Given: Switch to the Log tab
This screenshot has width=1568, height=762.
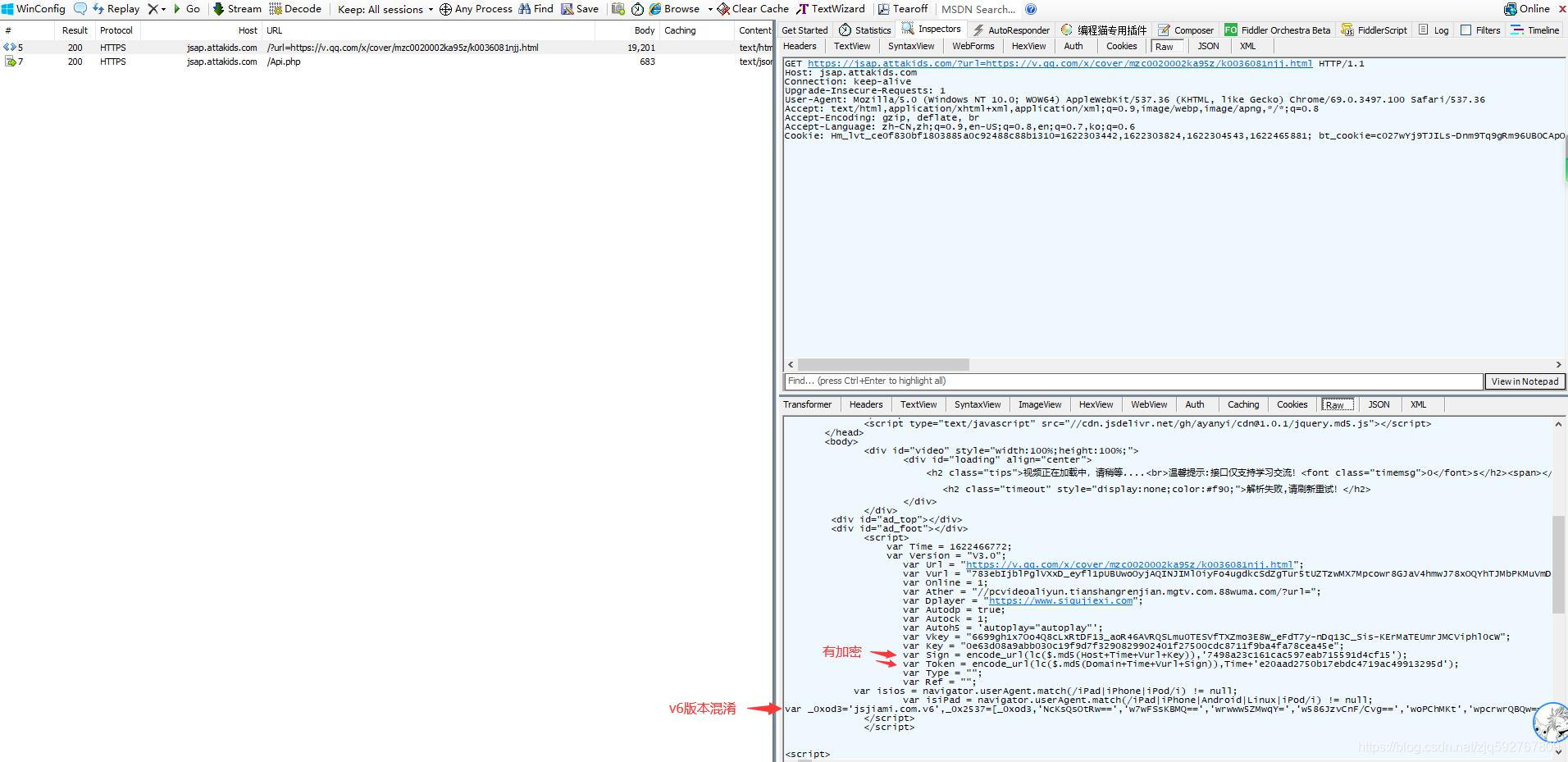Looking at the screenshot, I should (x=1433, y=30).
